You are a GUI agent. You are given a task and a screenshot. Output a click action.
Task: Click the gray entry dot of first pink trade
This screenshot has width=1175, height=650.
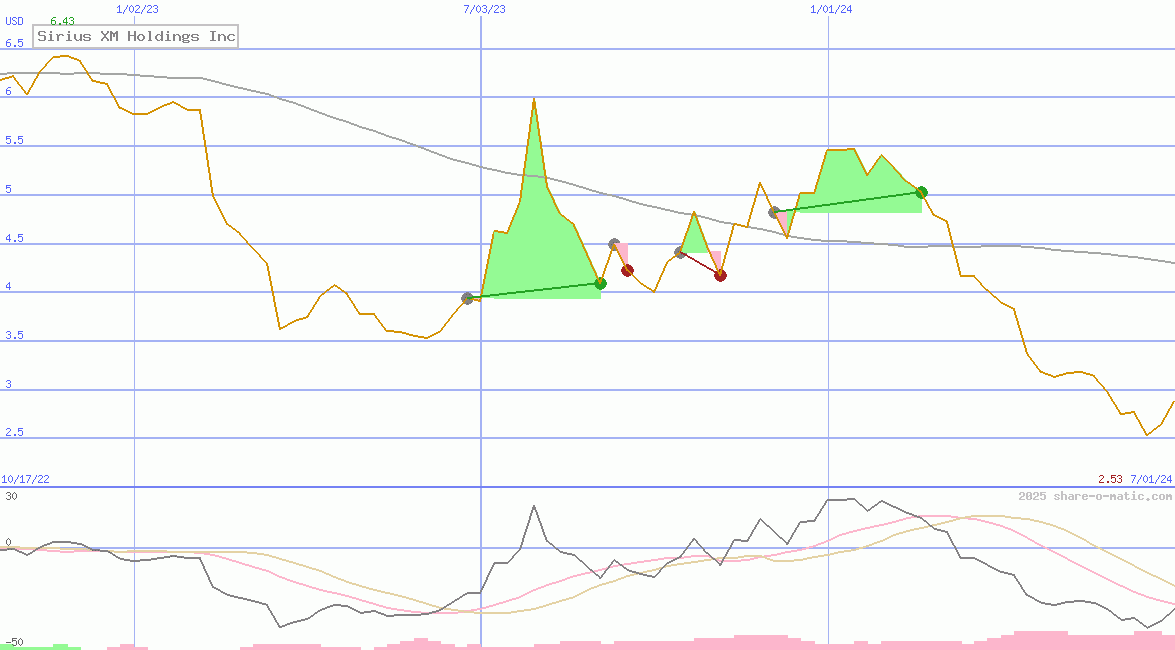pos(615,244)
